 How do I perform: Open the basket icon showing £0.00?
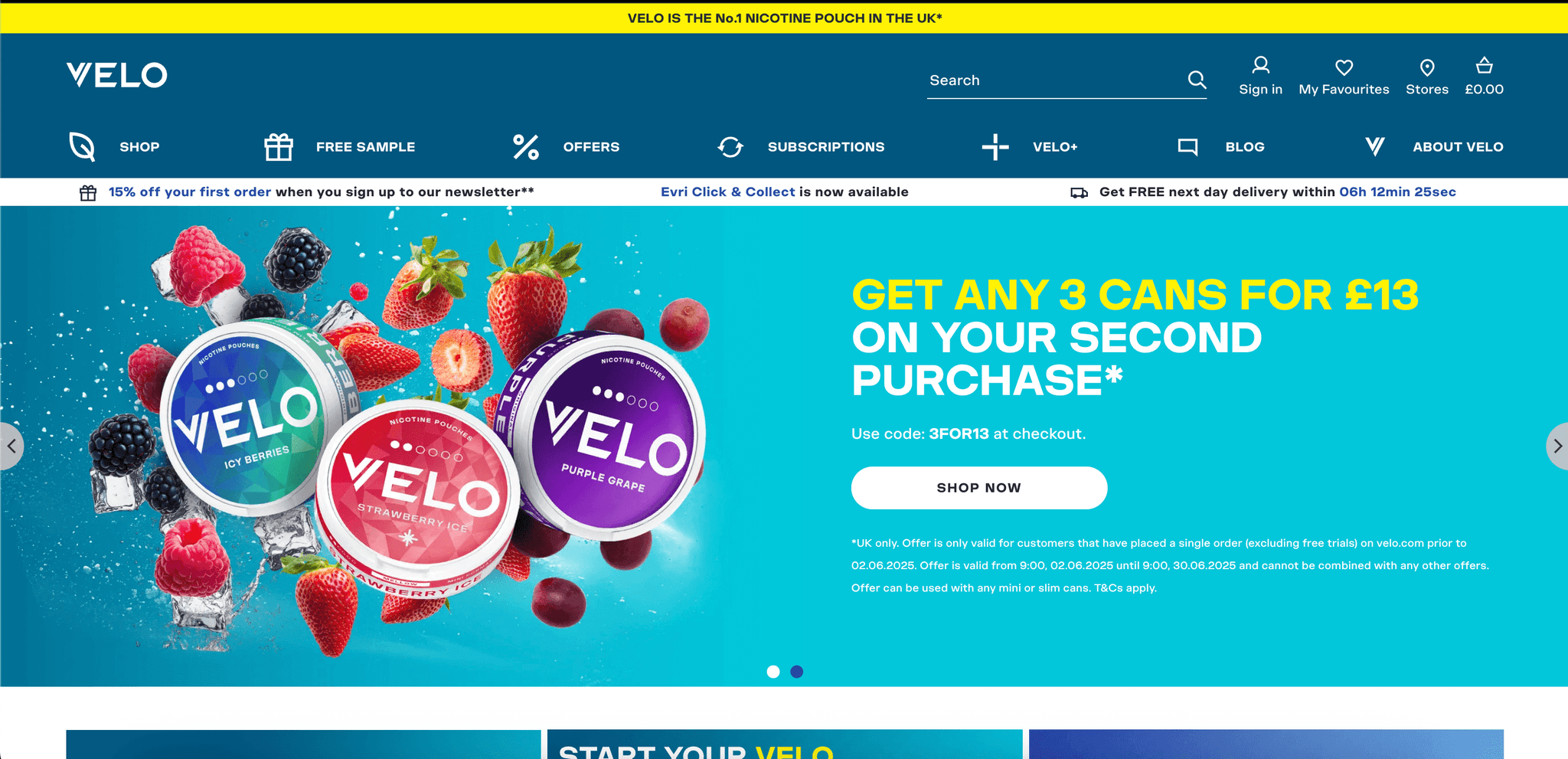(x=1484, y=65)
